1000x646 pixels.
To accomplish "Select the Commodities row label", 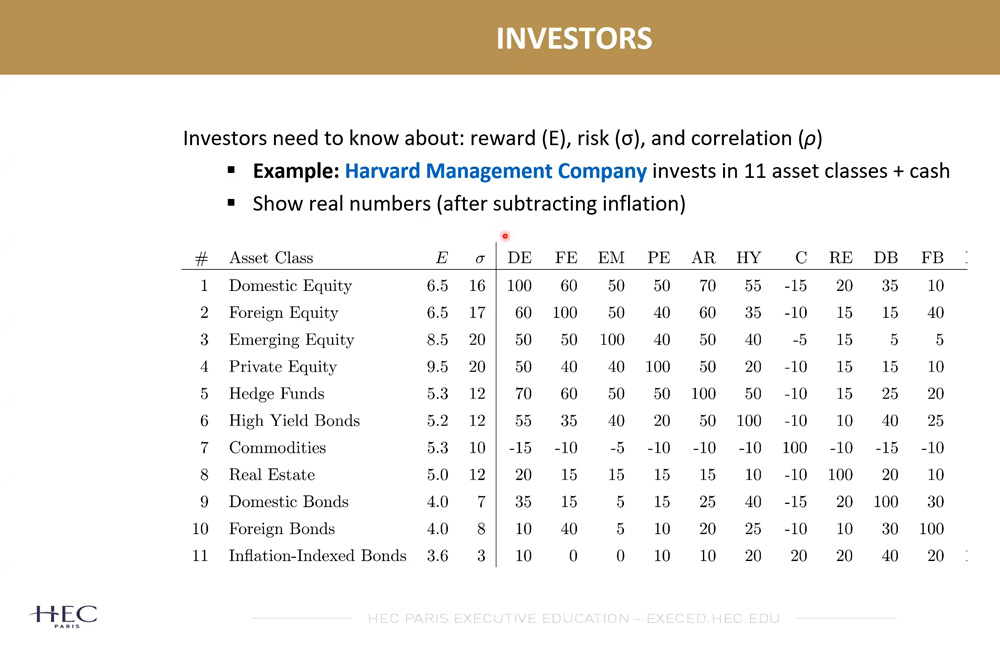I will (277, 447).
